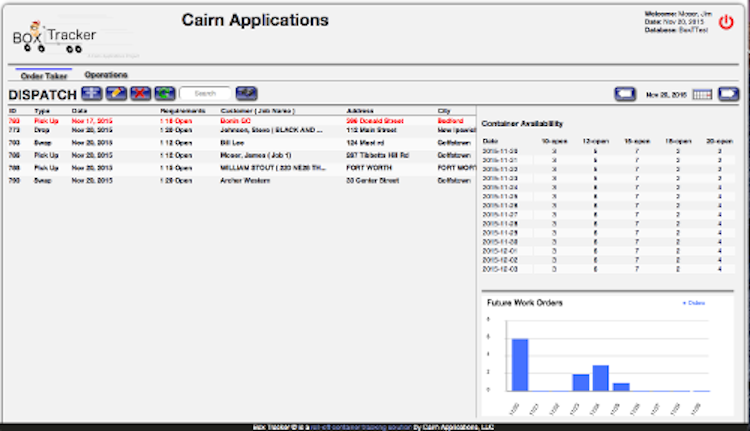Image resolution: width=750 pixels, height=431 pixels.
Task: Click the 2015-12-01 availability row
Action: click(608, 251)
